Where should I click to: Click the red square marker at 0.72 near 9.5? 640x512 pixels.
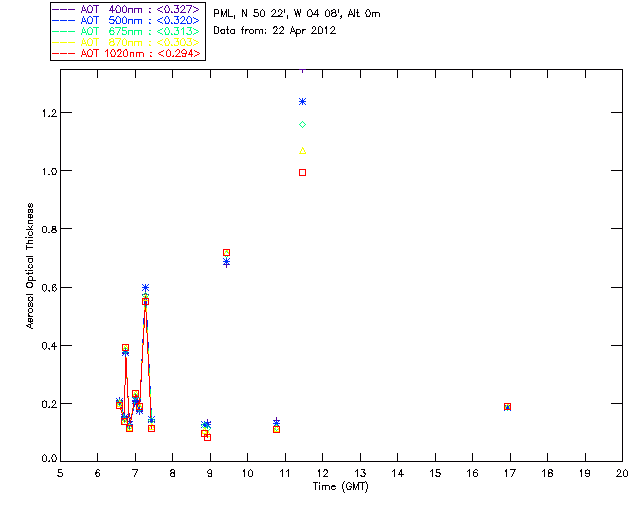[x=227, y=253]
